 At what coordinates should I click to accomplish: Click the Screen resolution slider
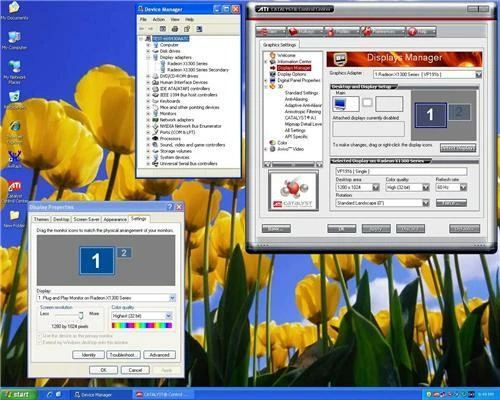tap(80, 315)
